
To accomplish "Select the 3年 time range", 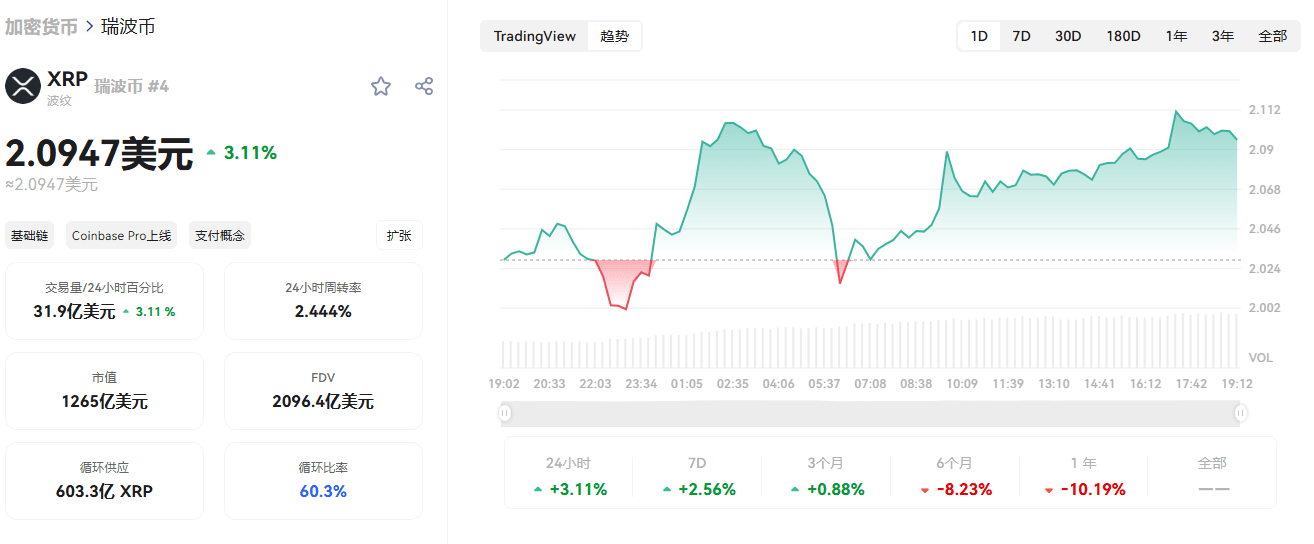I will (x=1222, y=36).
